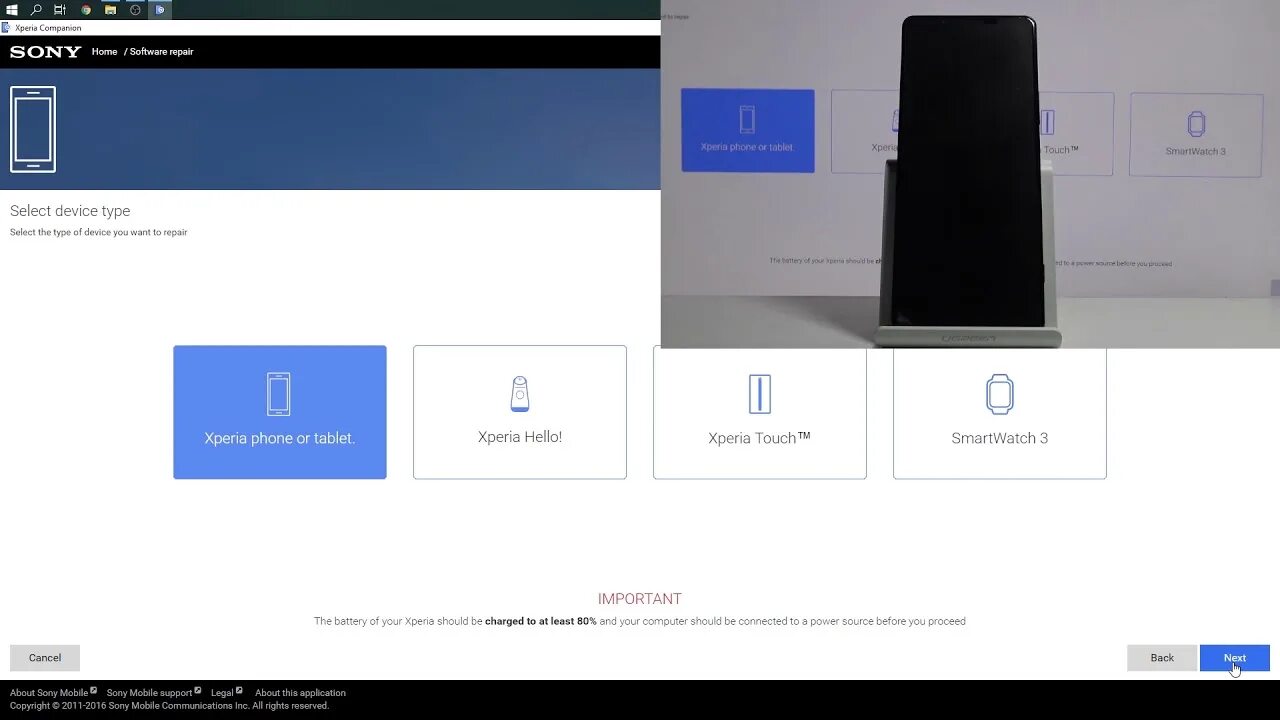Click the Xperia Companion title bar icon

coord(6,28)
